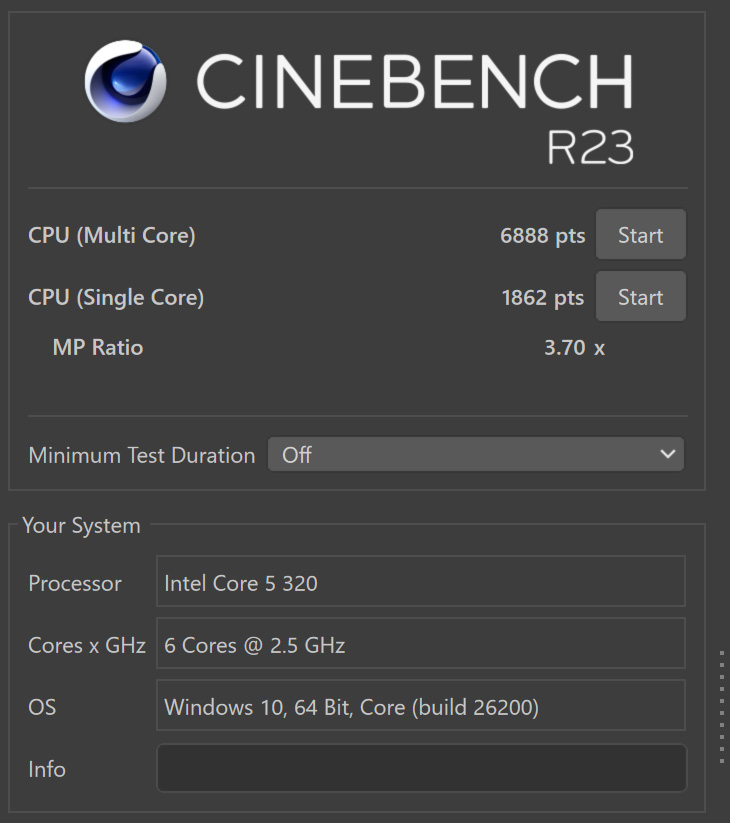The width and height of the screenshot is (730, 823).
Task: Click the chevron arrow on the Off dropdown
Action: pos(667,454)
